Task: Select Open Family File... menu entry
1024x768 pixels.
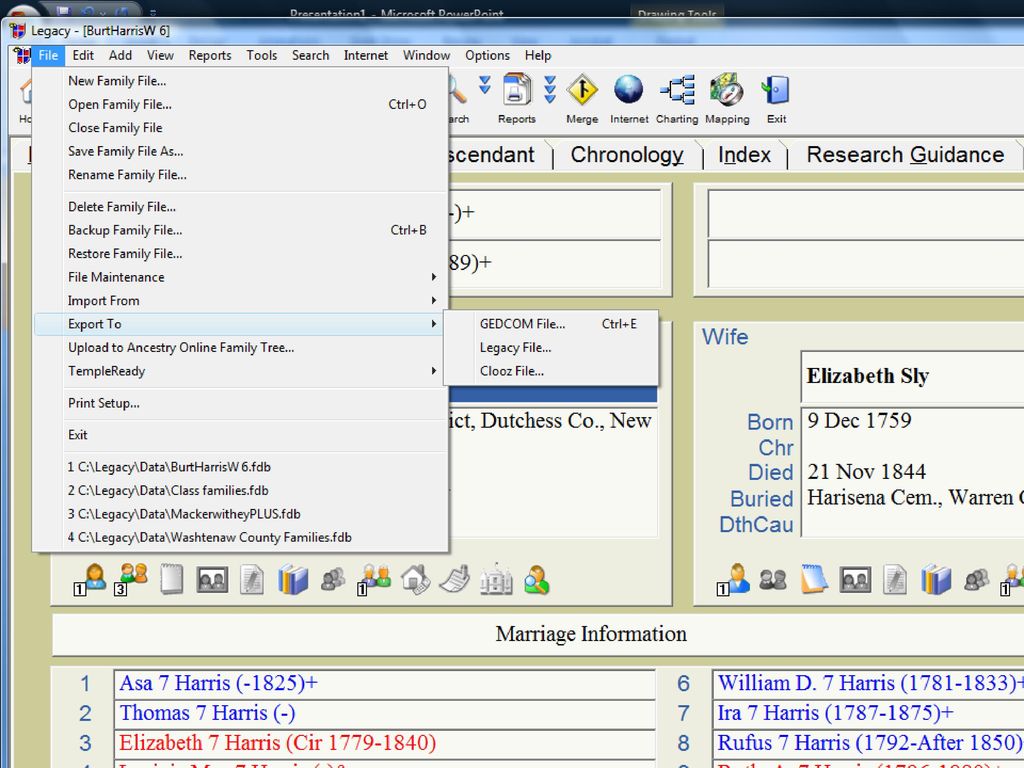Action: pyautogui.click(x=240, y=104)
